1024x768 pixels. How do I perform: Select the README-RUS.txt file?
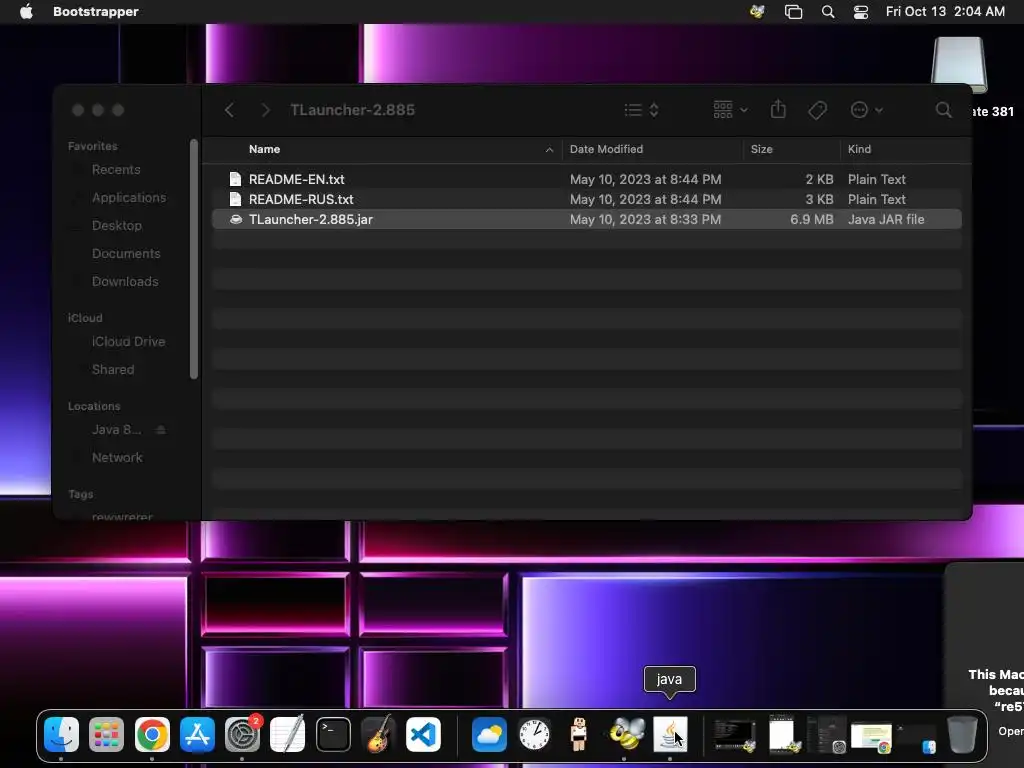(586, 199)
